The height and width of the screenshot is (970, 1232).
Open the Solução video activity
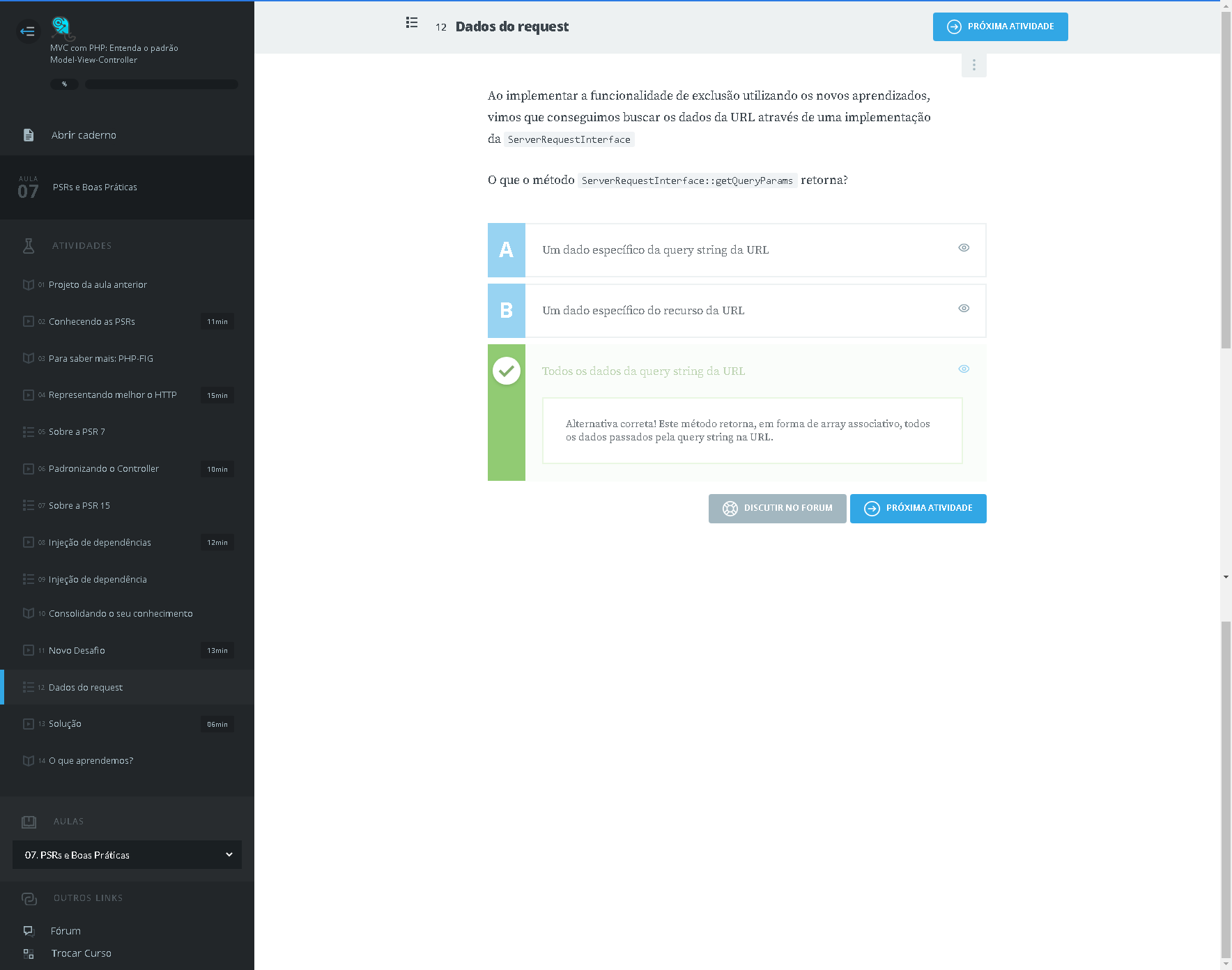tap(65, 724)
